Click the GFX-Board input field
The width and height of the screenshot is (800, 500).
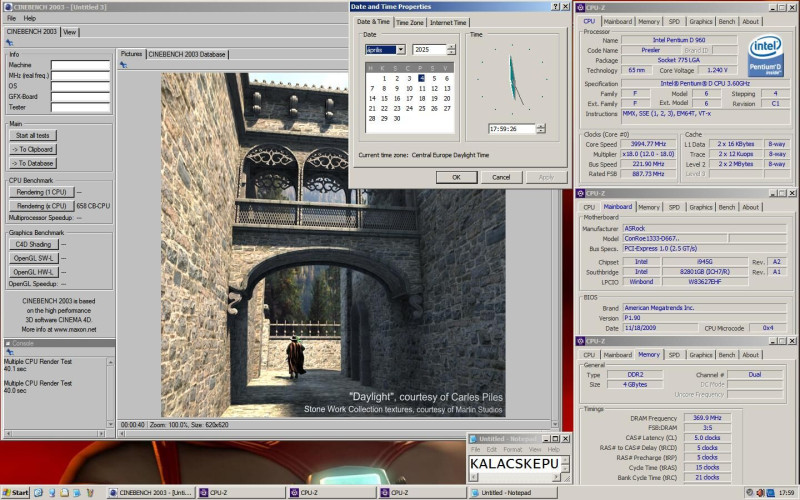point(80,97)
